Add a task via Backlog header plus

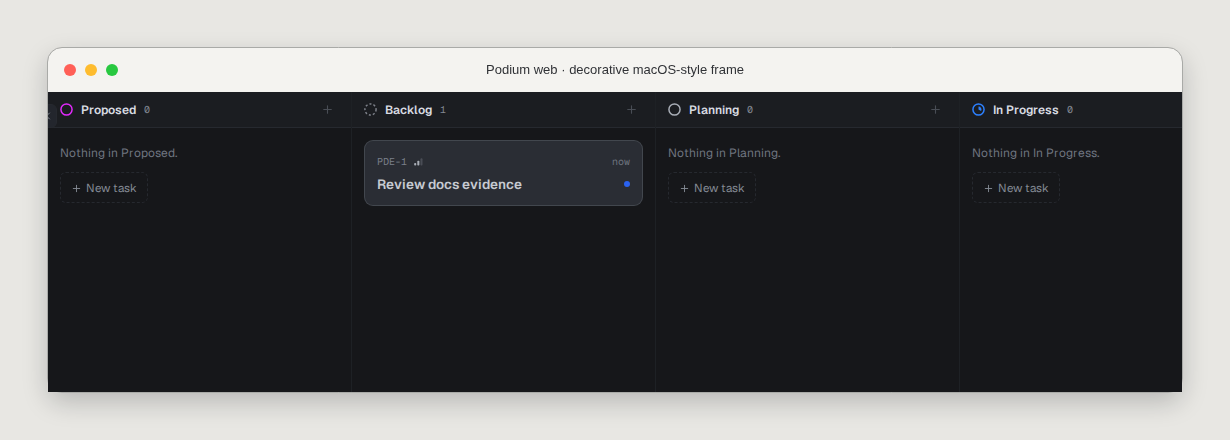631,110
